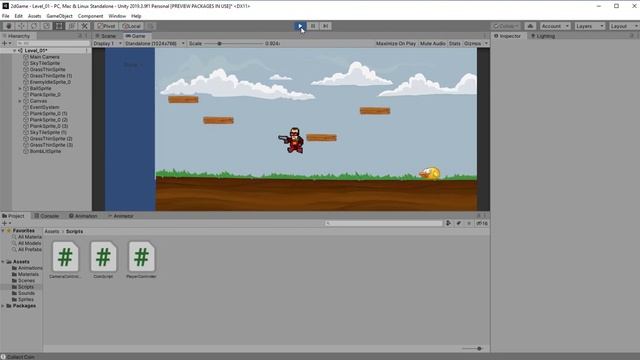The height and width of the screenshot is (360, 640).
Task: Select EnemyIdleSprite_0 in Hierarchy
Action: (x=50, y=82)
